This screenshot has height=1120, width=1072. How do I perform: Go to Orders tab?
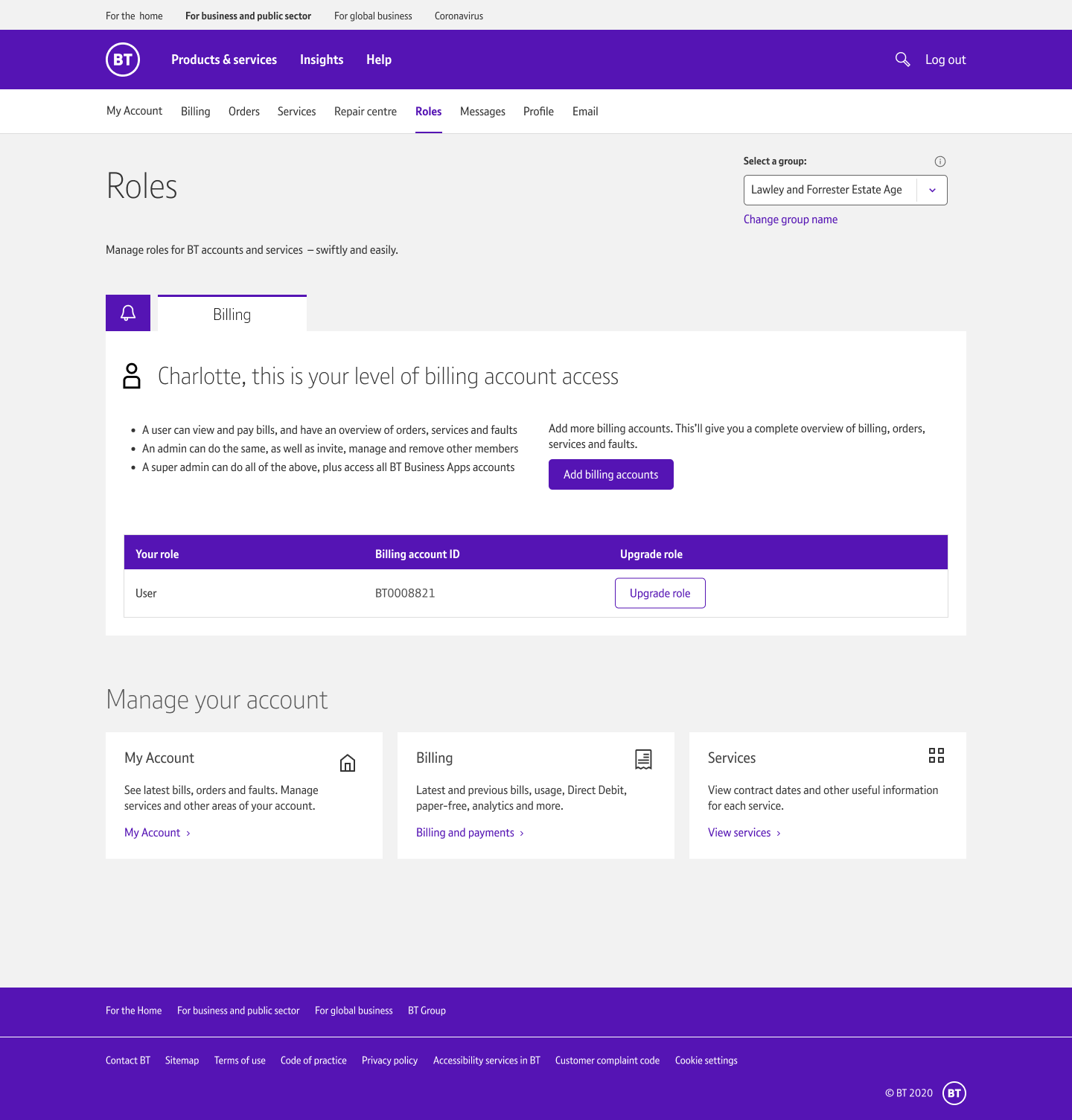244,112
